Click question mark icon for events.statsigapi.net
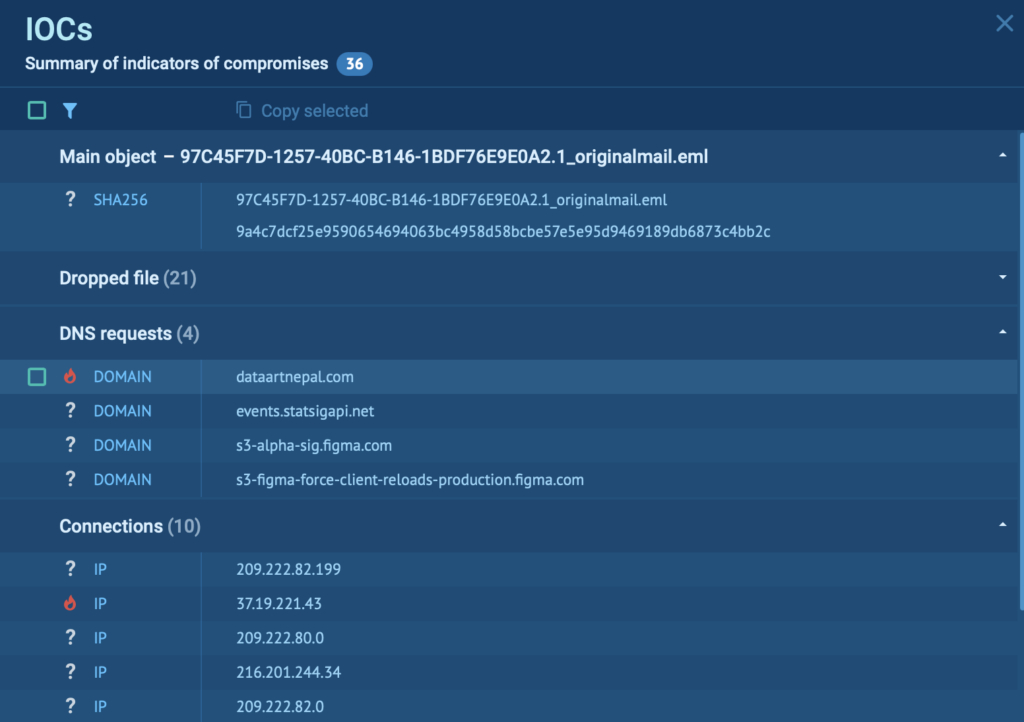The height and width of the screenshot is (722, 1024). [70, 411]
